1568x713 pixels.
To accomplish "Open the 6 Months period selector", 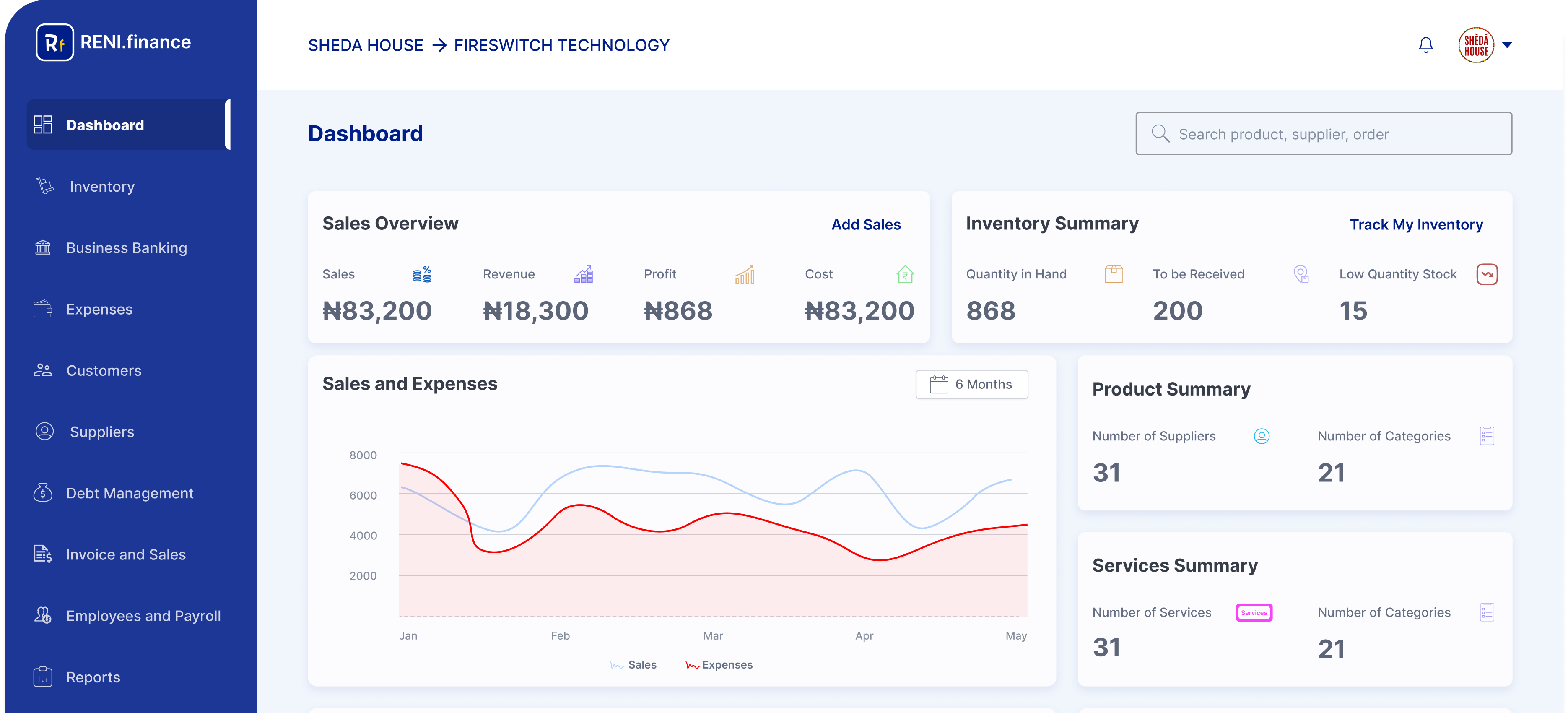I will point(971,384).
